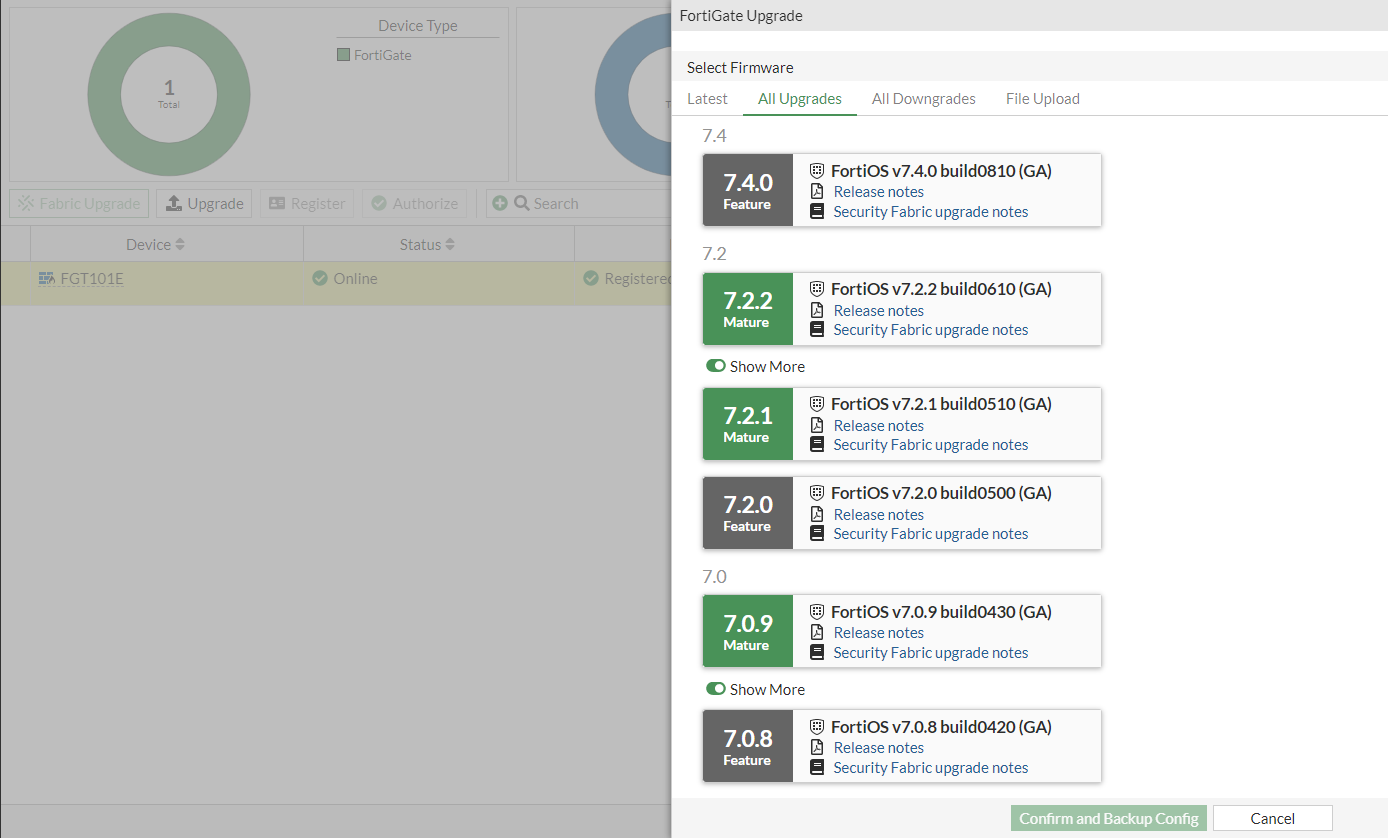This screenshot has width=1388, height=838.
Task: Open Release notes link for v7.4.0
Action: point(879,192)
